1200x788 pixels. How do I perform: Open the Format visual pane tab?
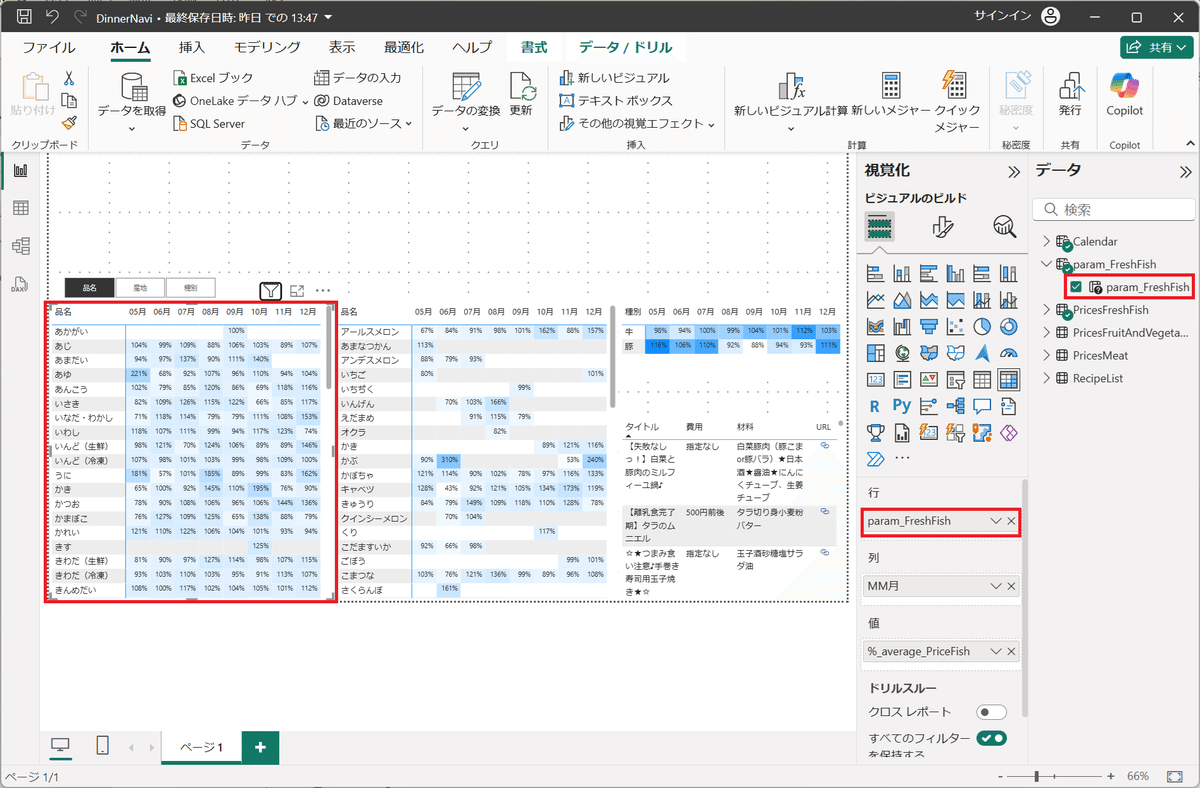tap(941, 227)
